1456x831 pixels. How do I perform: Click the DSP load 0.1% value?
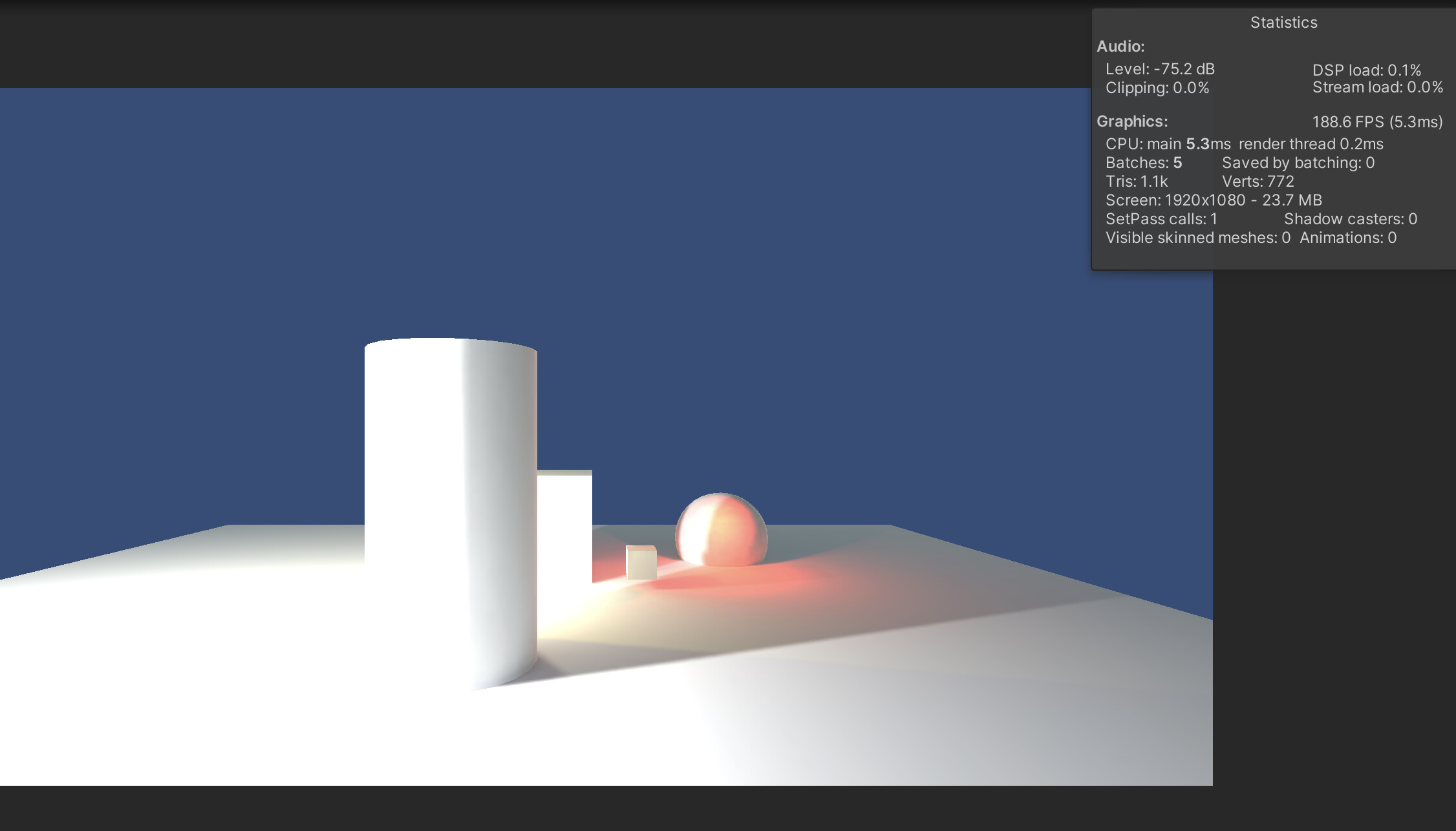[1366, 70]
